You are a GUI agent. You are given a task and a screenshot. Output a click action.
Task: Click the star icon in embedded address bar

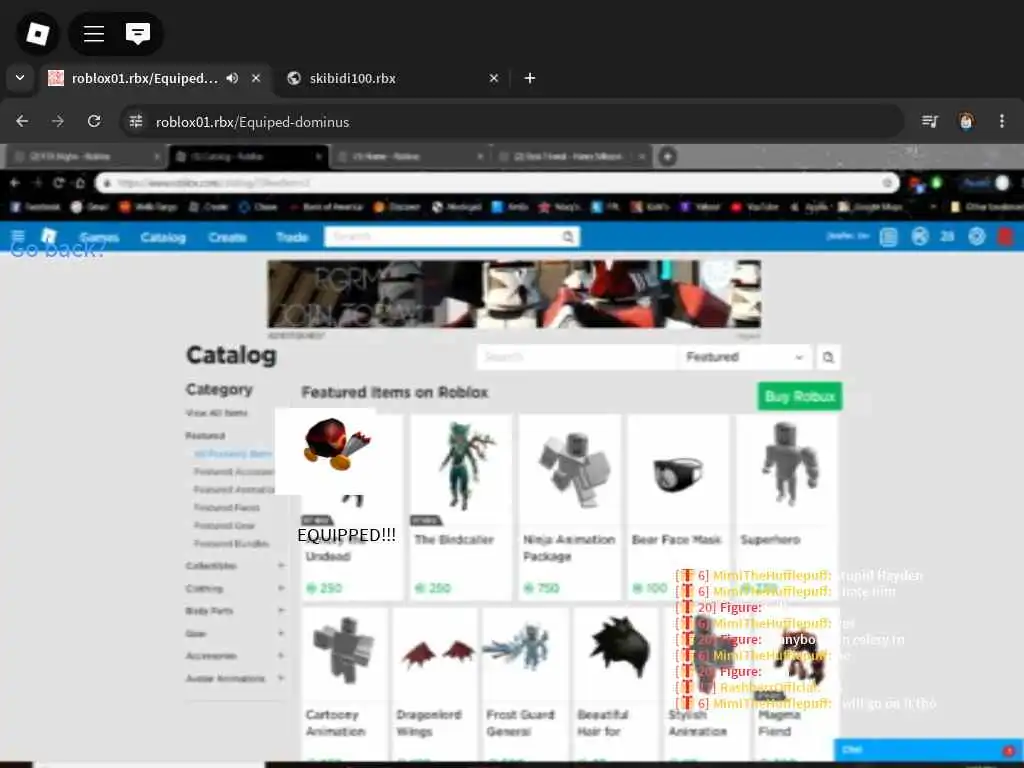tap(887, 183)
